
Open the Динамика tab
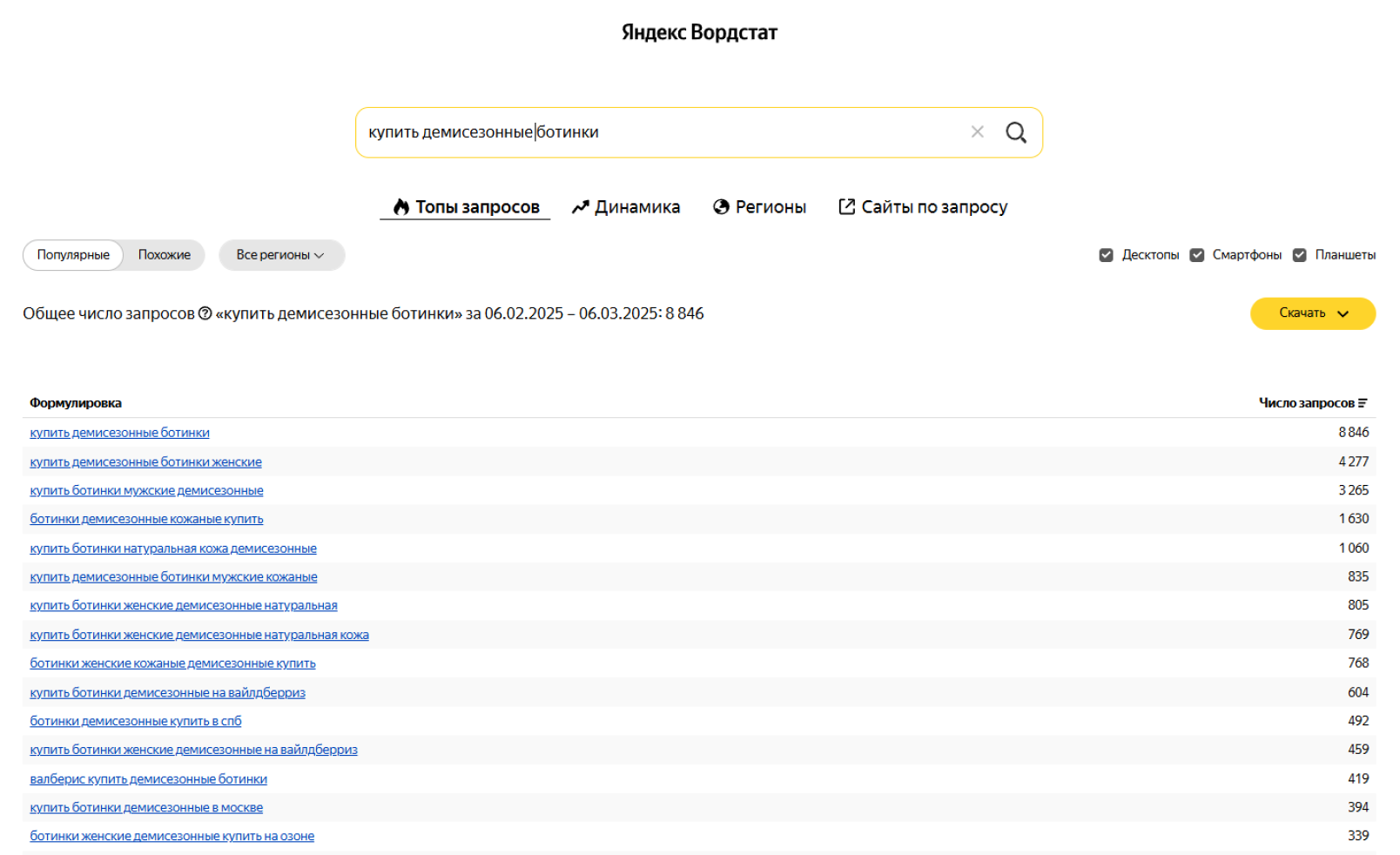[636, 207]
